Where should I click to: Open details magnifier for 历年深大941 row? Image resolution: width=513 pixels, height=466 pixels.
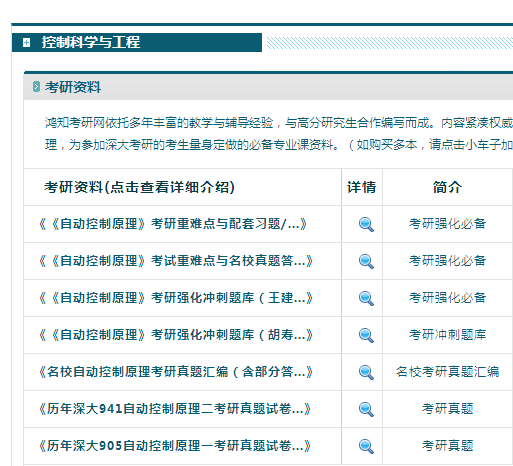(x=366, y=409)
